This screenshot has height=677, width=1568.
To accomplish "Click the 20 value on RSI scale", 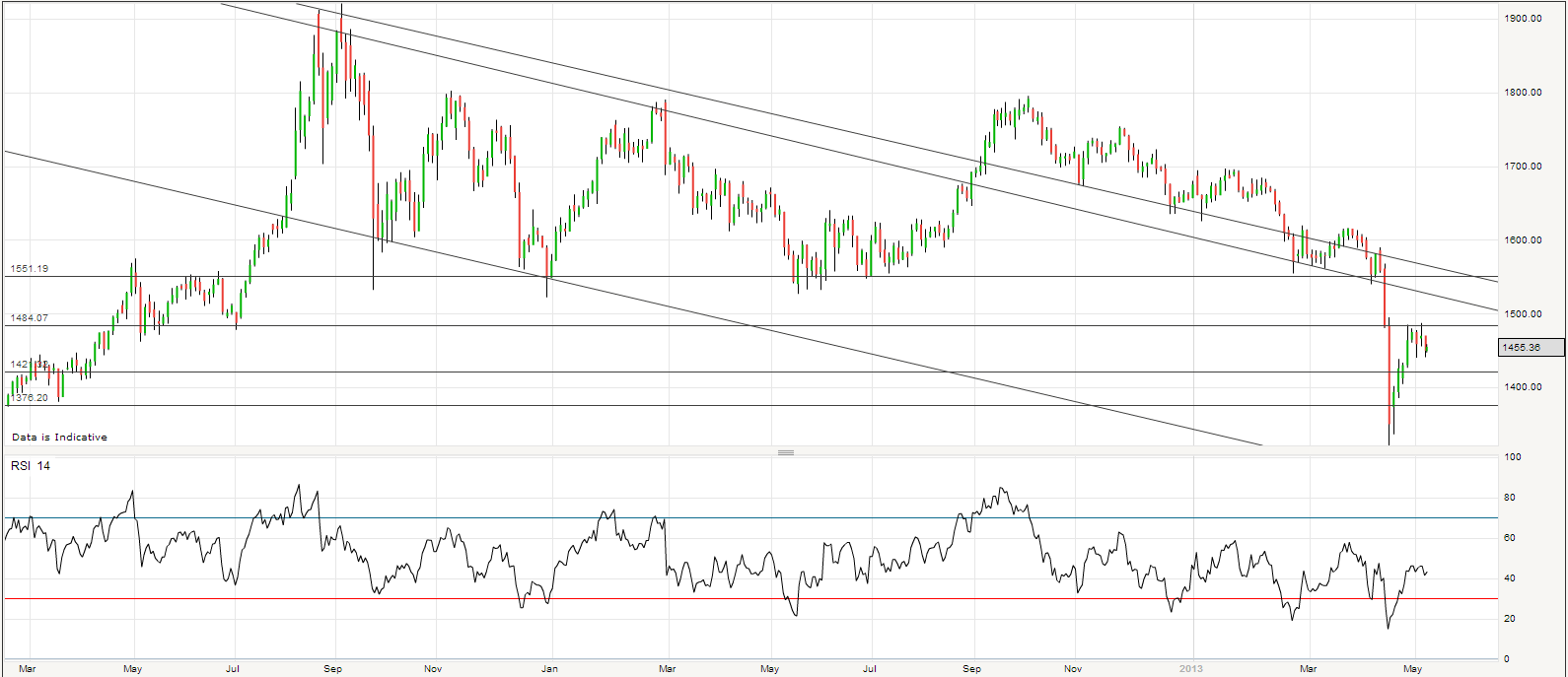I will click(x=1509, y=619).
